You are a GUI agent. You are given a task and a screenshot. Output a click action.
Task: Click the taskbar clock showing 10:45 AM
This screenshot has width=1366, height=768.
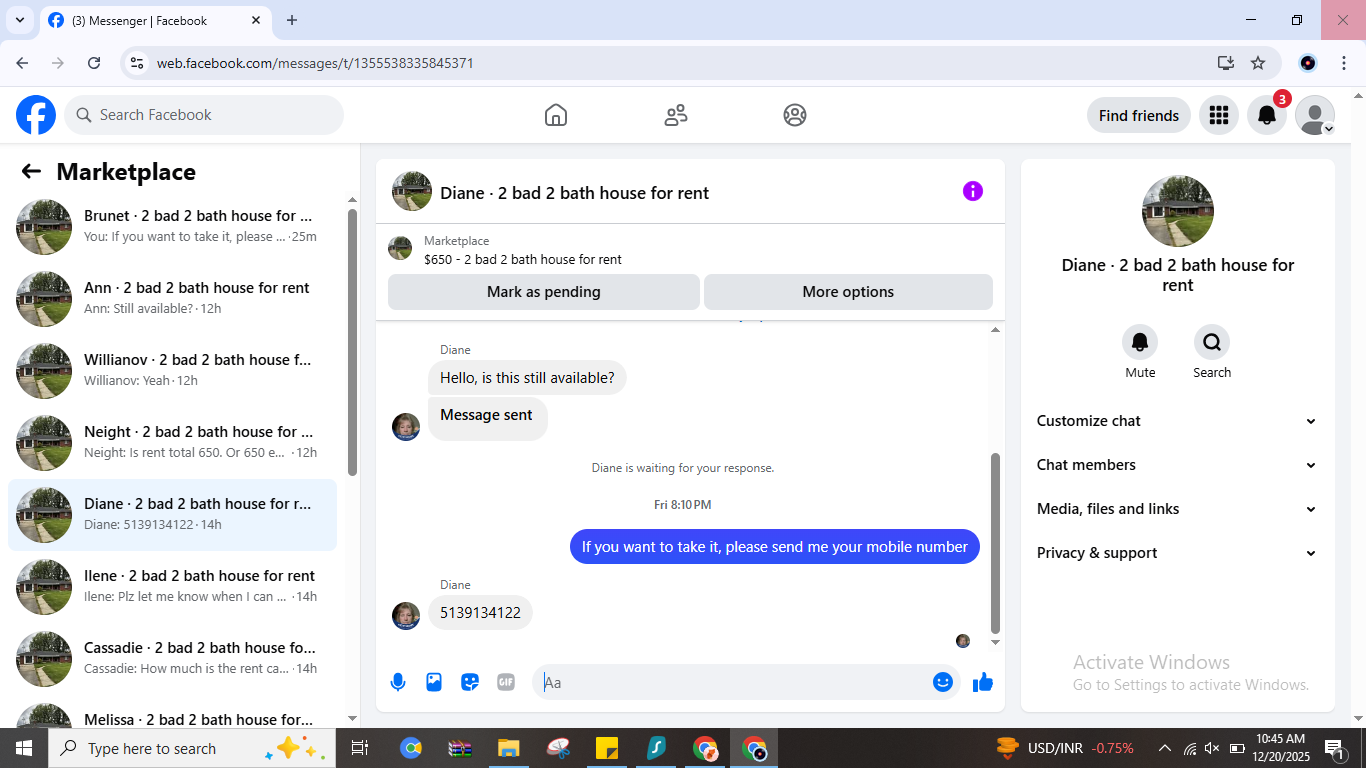point(1280,748)
